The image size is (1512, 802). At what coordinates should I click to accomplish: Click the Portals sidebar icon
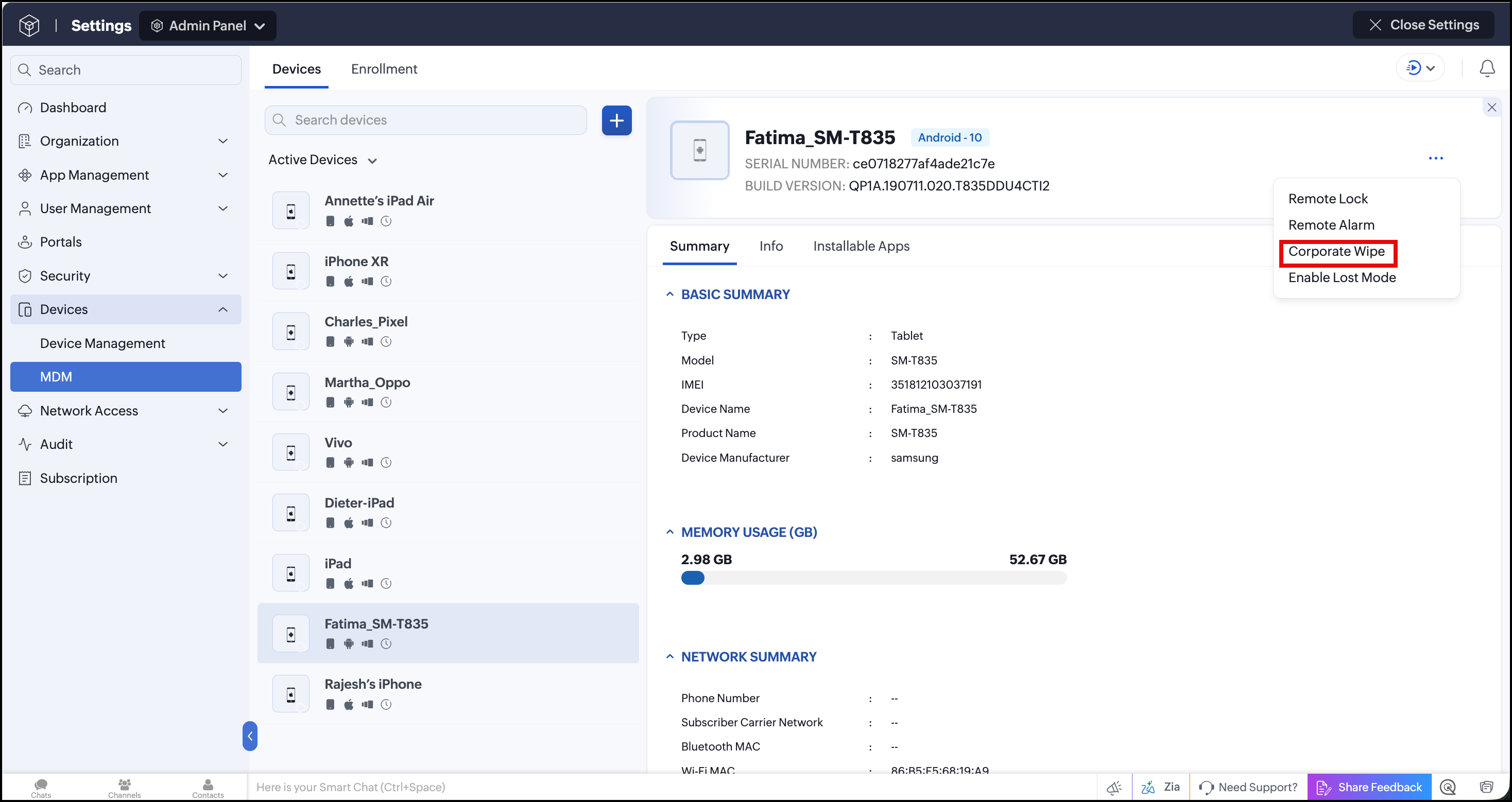[25, 242]
